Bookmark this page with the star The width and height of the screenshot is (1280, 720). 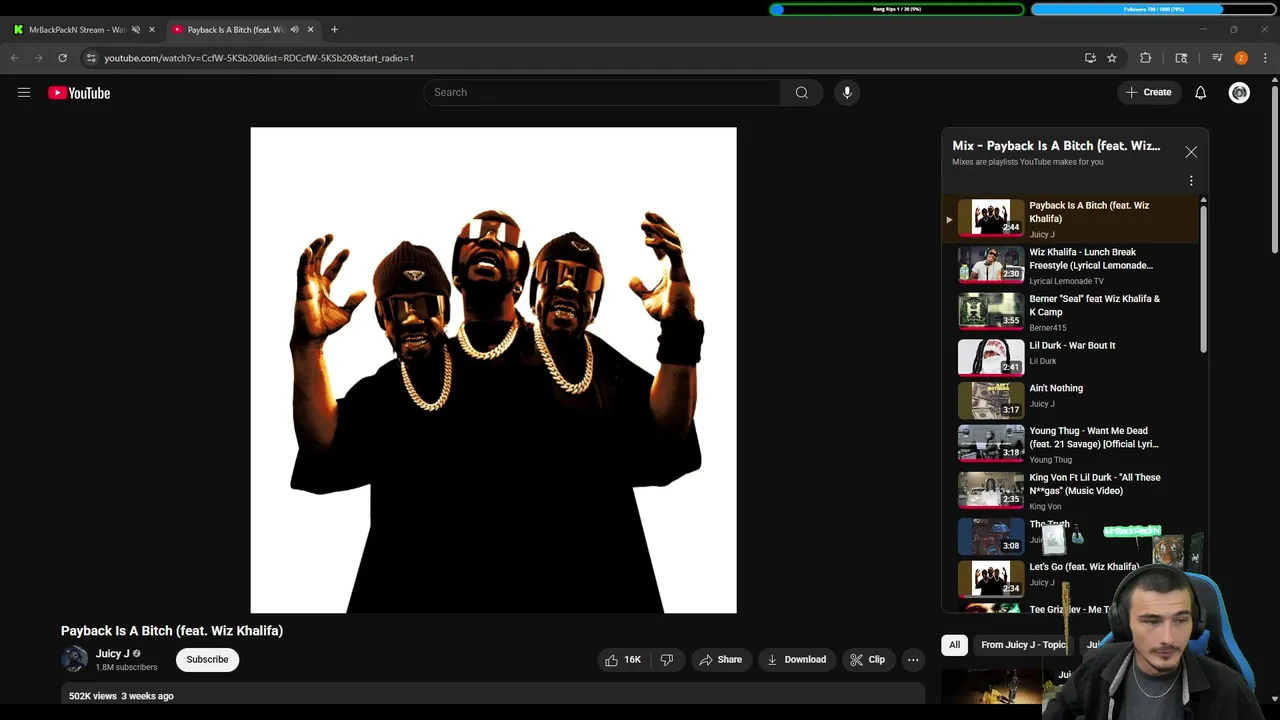point(1112,58)
